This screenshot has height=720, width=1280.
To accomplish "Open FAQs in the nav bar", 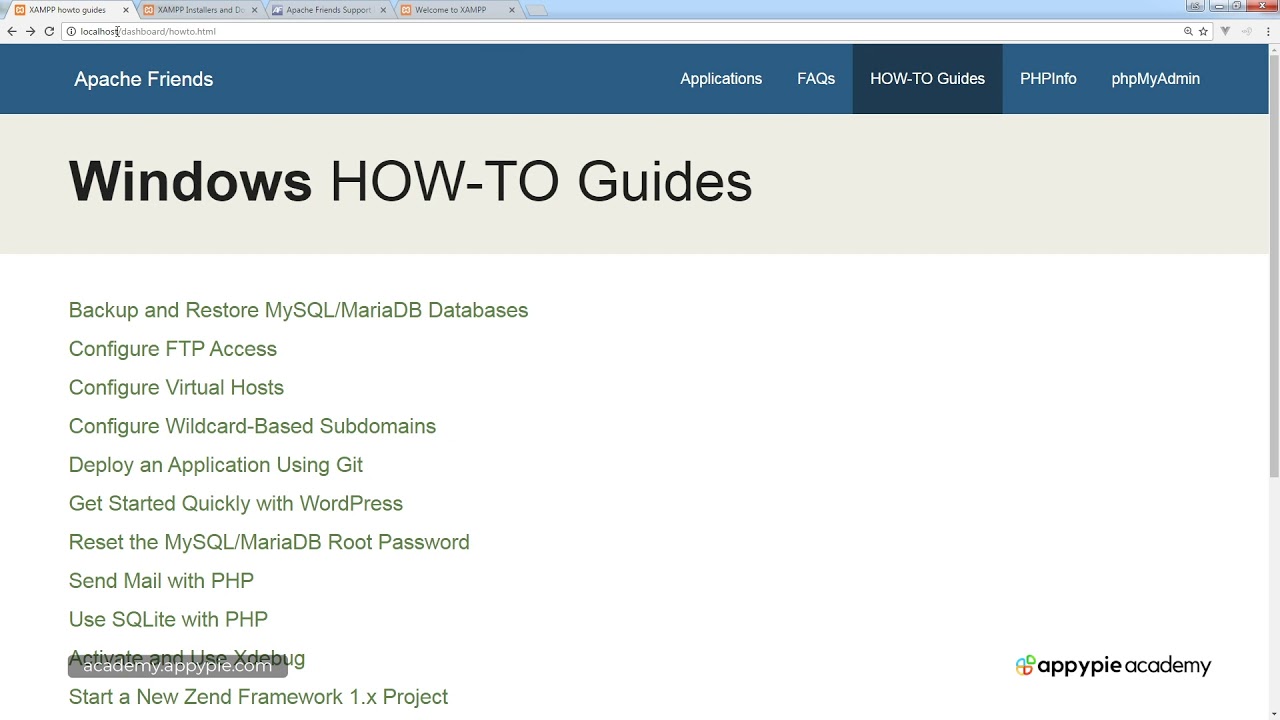I will tap(816, 79).
